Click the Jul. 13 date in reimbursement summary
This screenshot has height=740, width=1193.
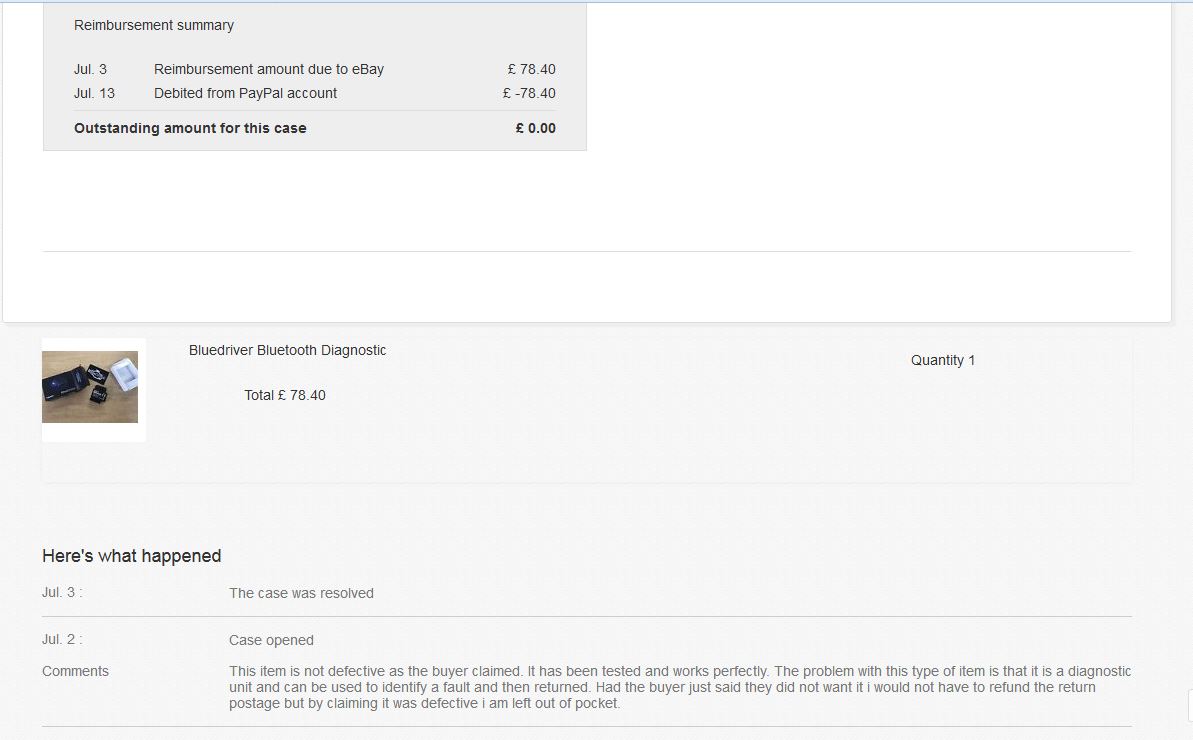94,93
